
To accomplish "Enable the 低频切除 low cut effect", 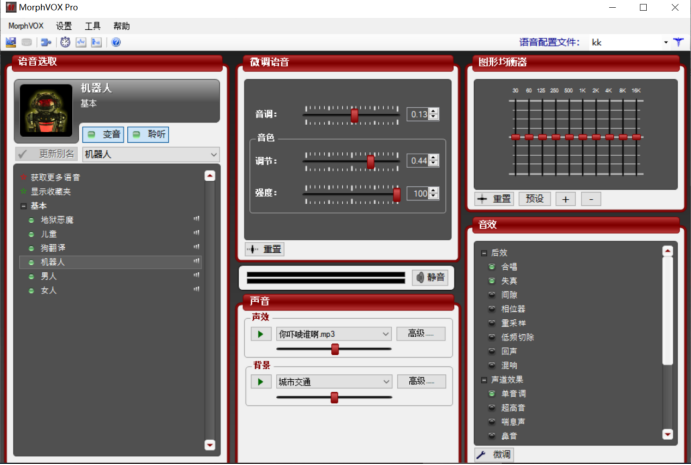I will pyautogui.click(x=492, y=337).
